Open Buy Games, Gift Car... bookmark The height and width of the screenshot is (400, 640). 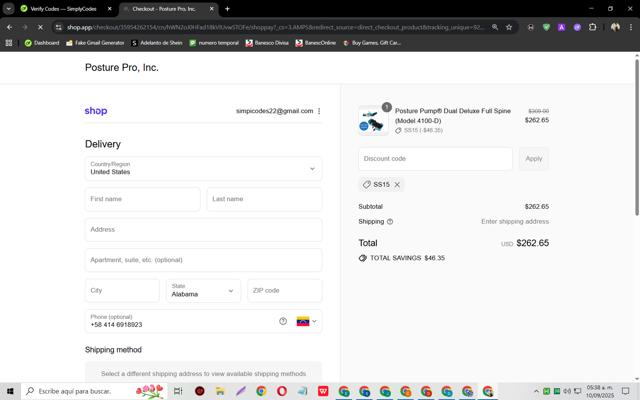(x=372, y=43)
